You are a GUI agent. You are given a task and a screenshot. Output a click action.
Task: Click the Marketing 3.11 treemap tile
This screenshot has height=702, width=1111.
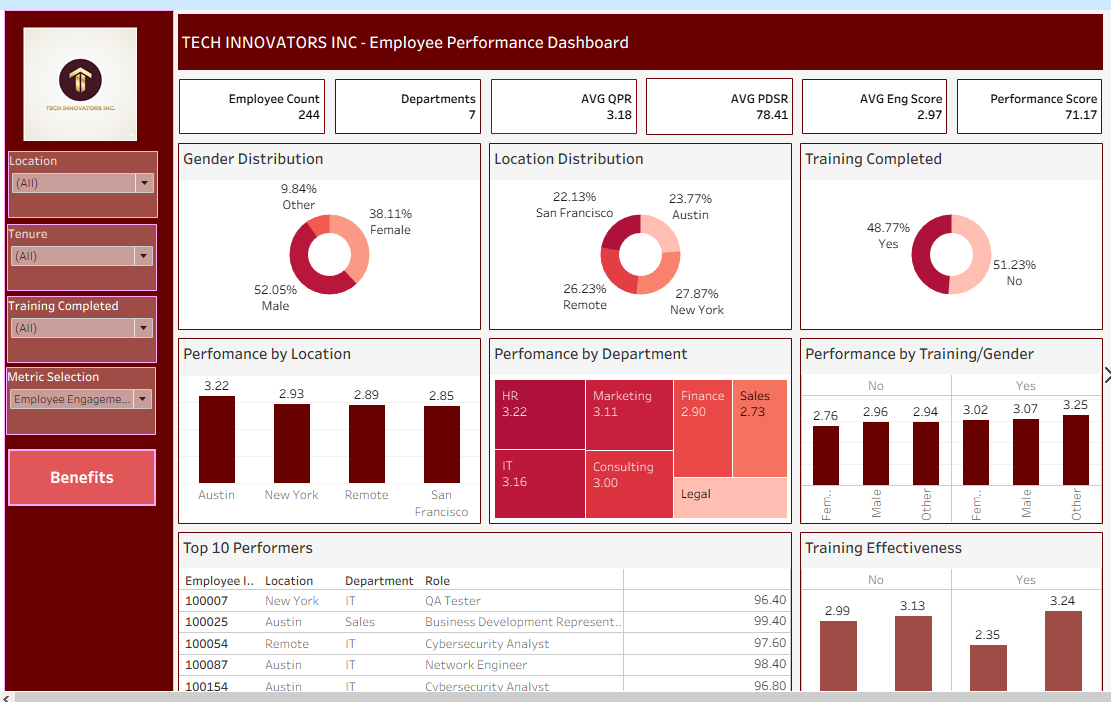click(x=629, y=414)
